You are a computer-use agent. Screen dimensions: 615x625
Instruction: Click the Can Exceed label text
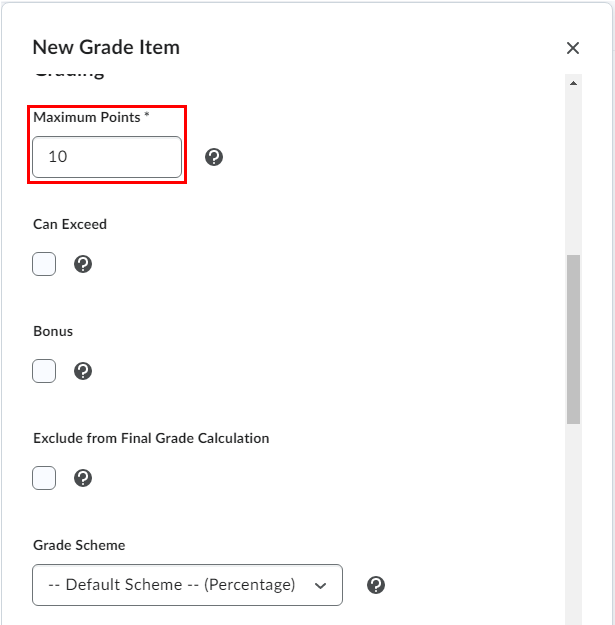[70, 224]
